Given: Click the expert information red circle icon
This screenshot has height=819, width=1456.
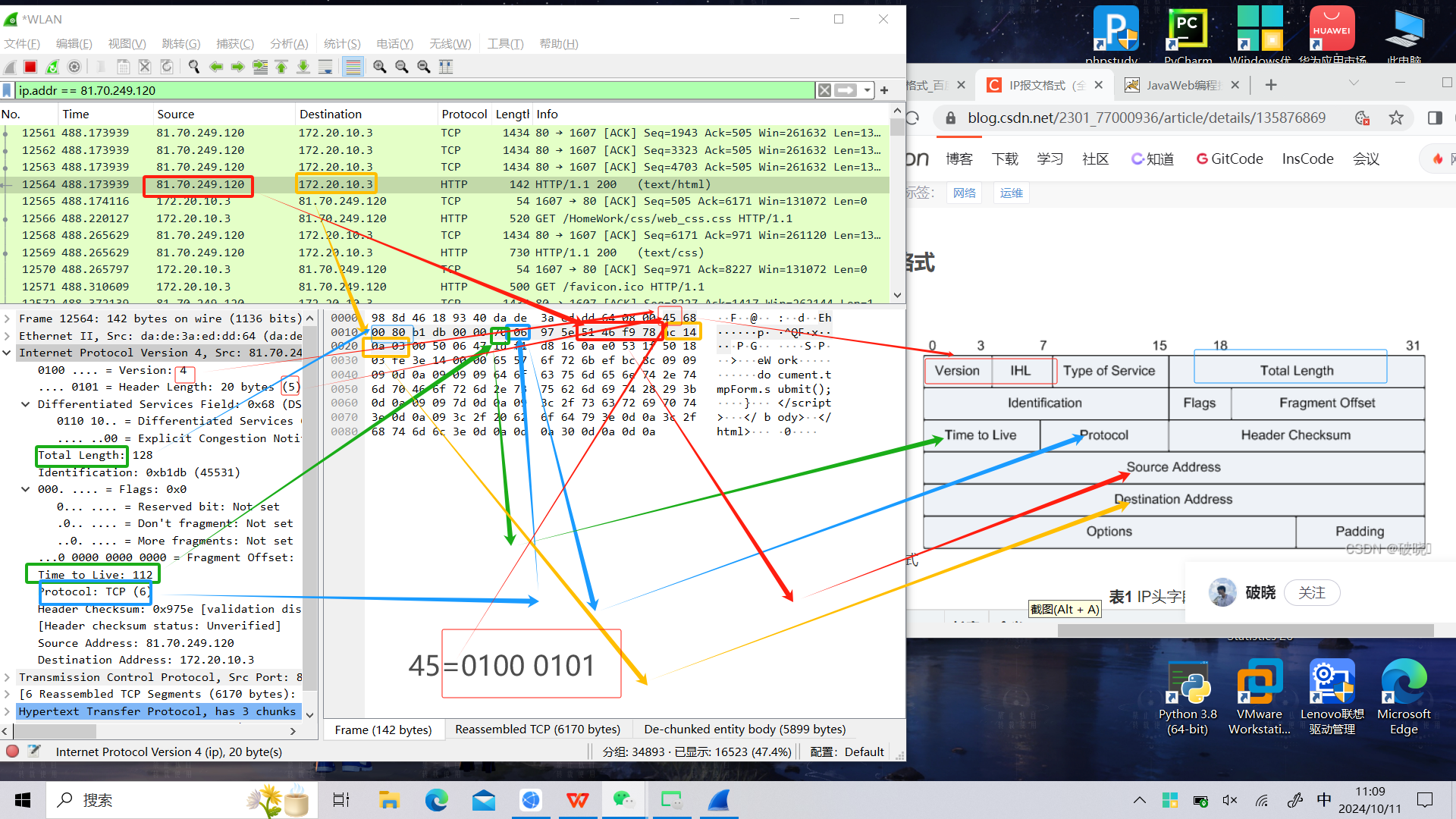Looking at the screenshot, I should [x=13, y=752].
